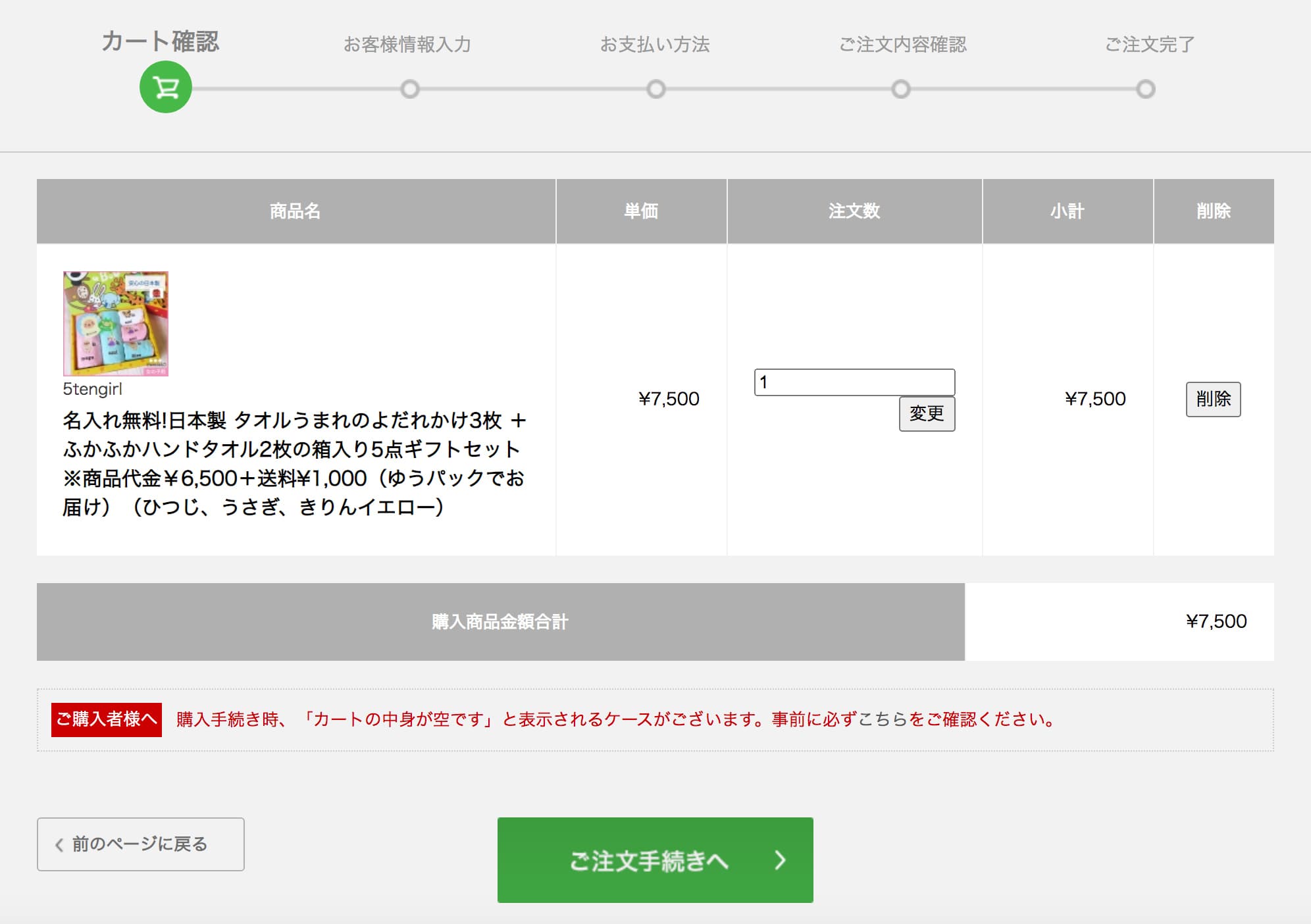
Task: Click the カート確認 step label
Action: 160,41
